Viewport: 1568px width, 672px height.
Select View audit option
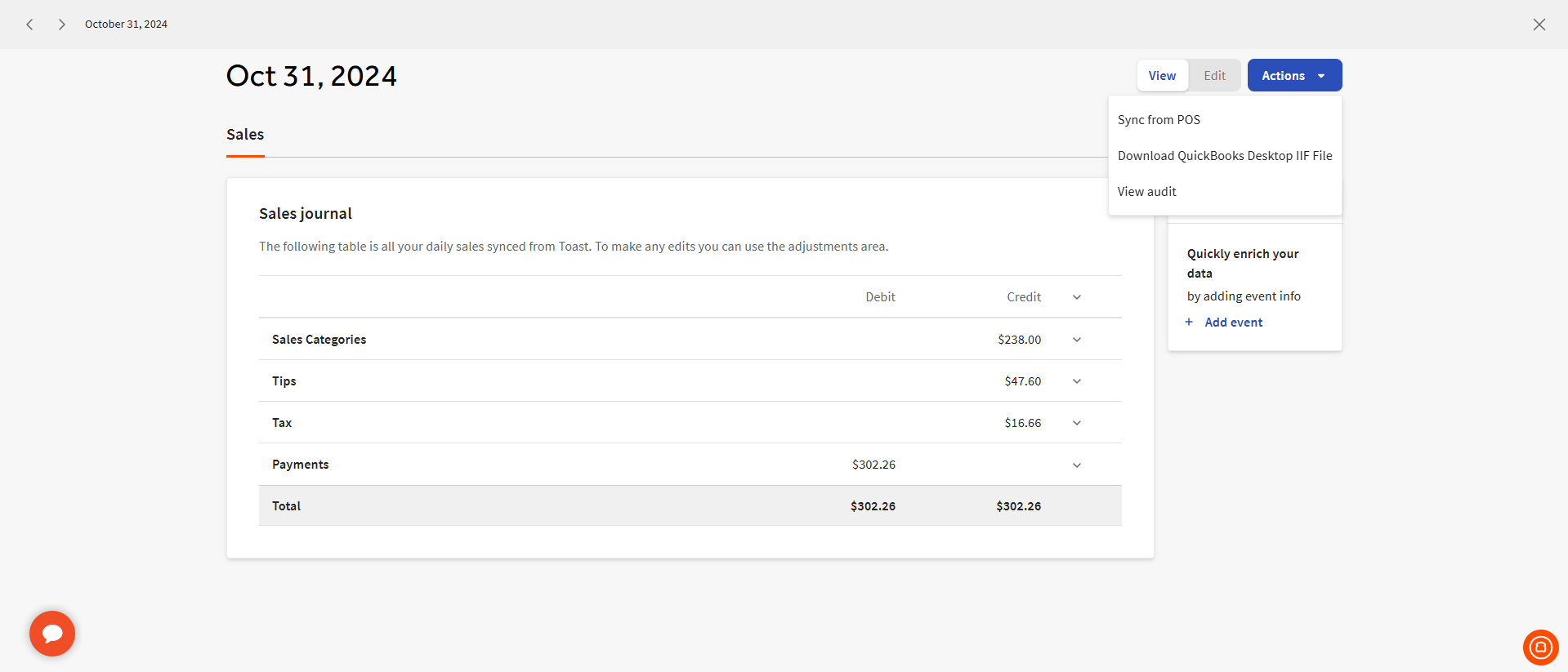click(1146, 192)
